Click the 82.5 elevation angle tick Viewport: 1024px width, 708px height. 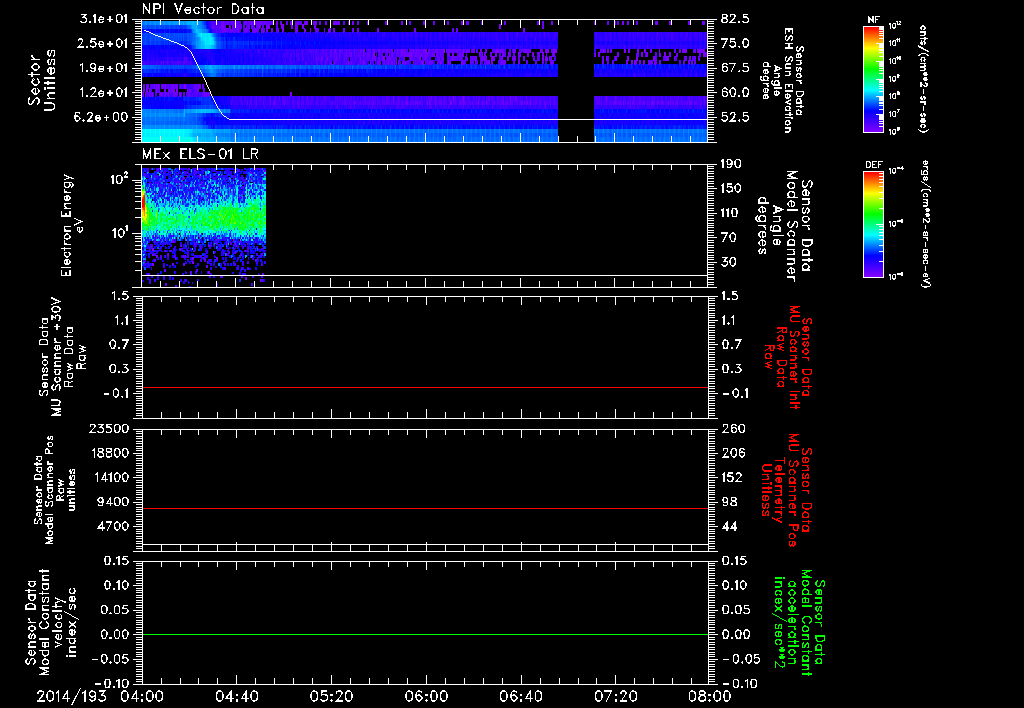pos(735,19)
